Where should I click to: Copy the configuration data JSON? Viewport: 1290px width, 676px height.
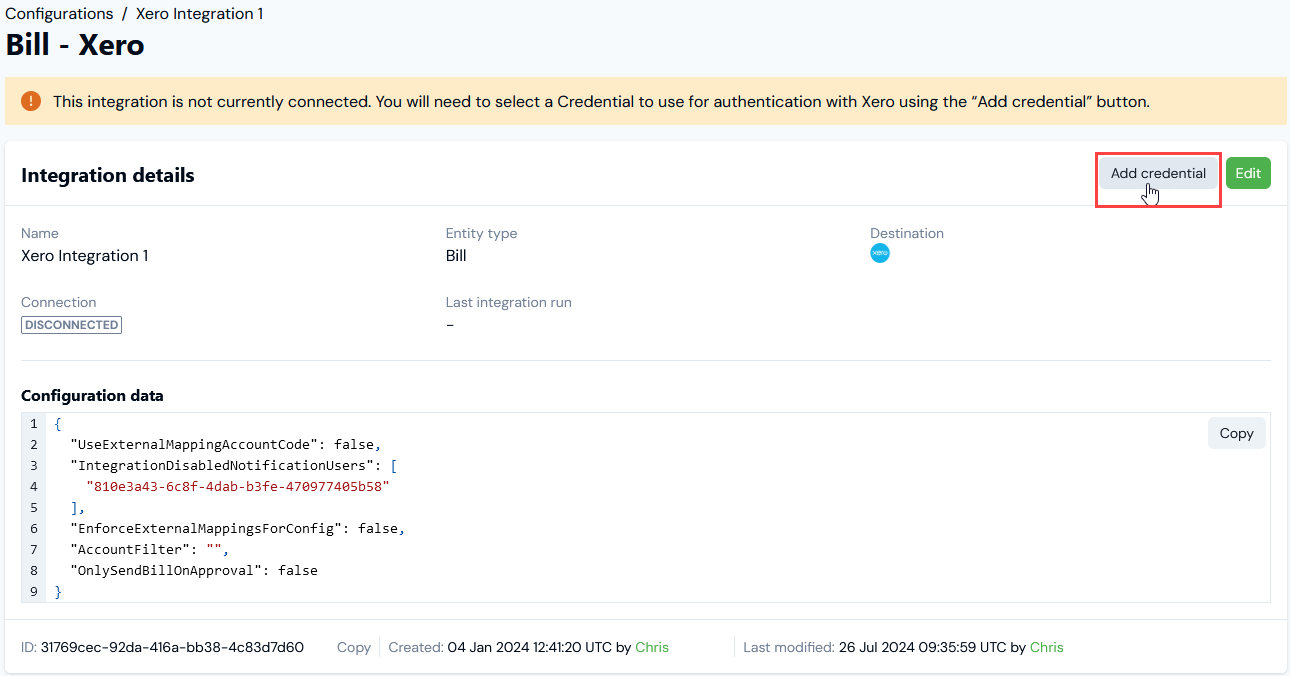tap(1236, 433)
